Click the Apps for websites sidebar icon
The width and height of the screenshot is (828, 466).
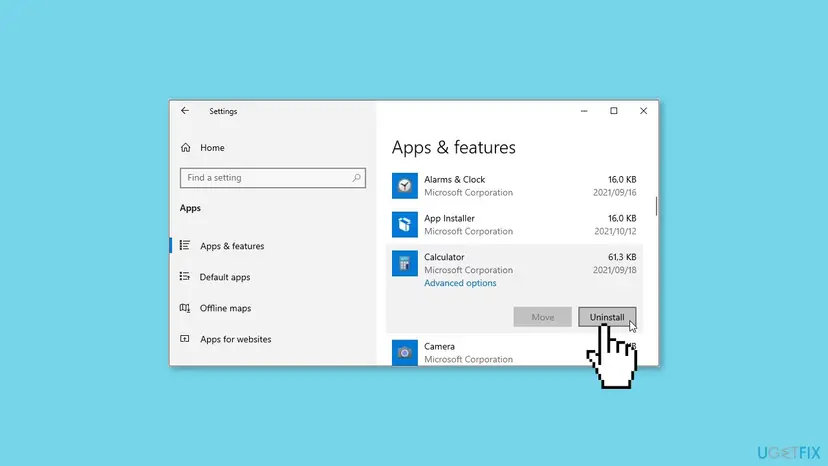[x=185, y=339]
